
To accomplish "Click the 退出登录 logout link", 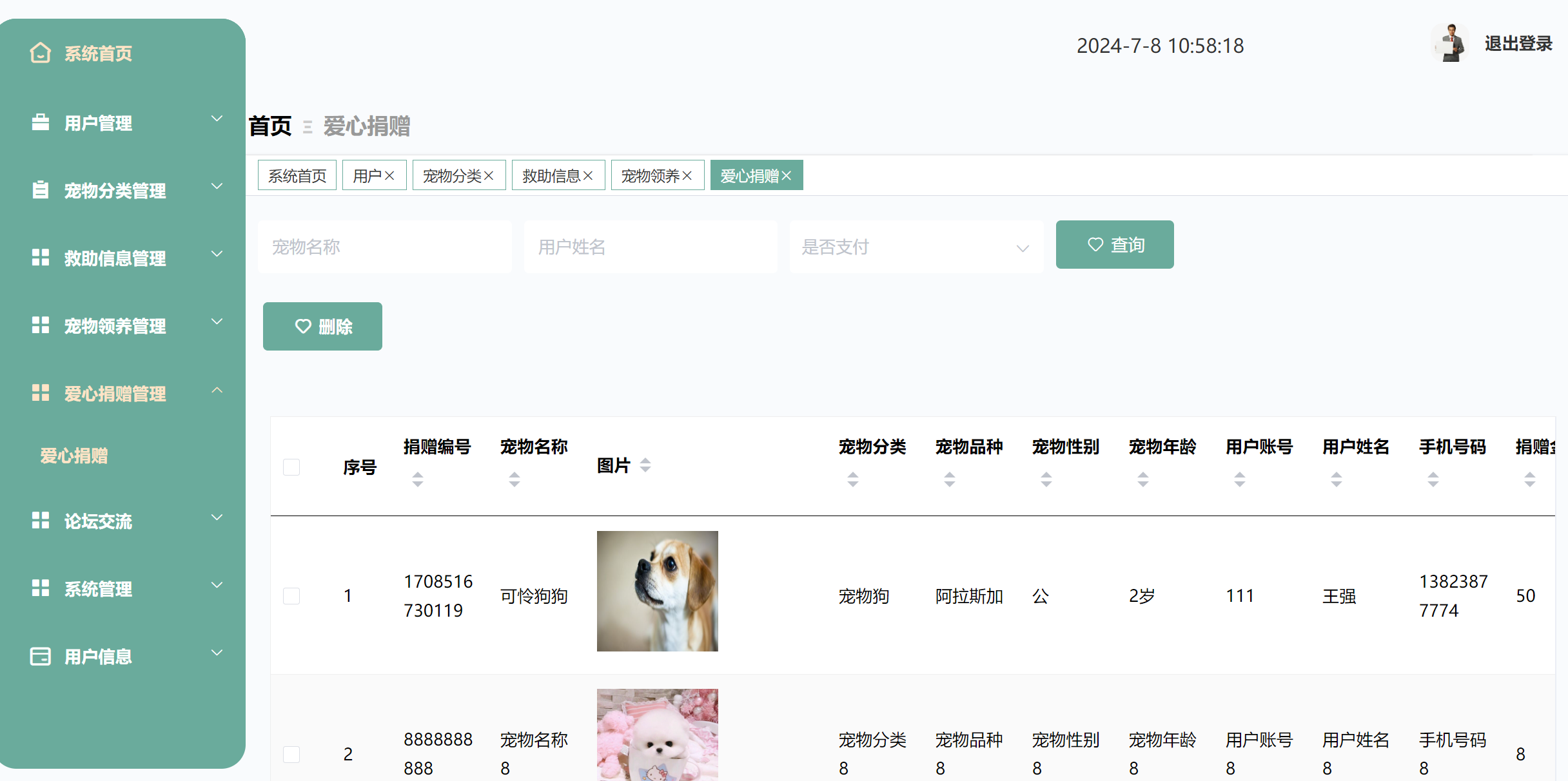I will tap(1518, 43).
